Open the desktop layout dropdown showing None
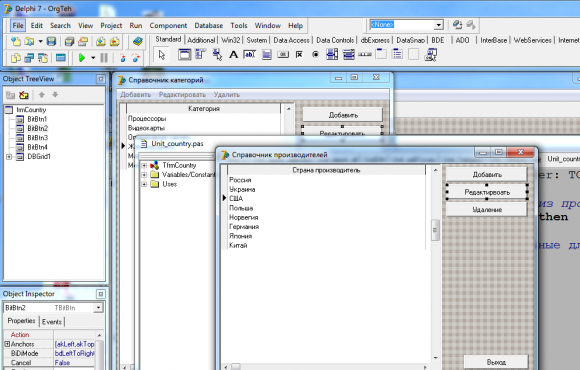580x370 pixels. pos(439,25)
